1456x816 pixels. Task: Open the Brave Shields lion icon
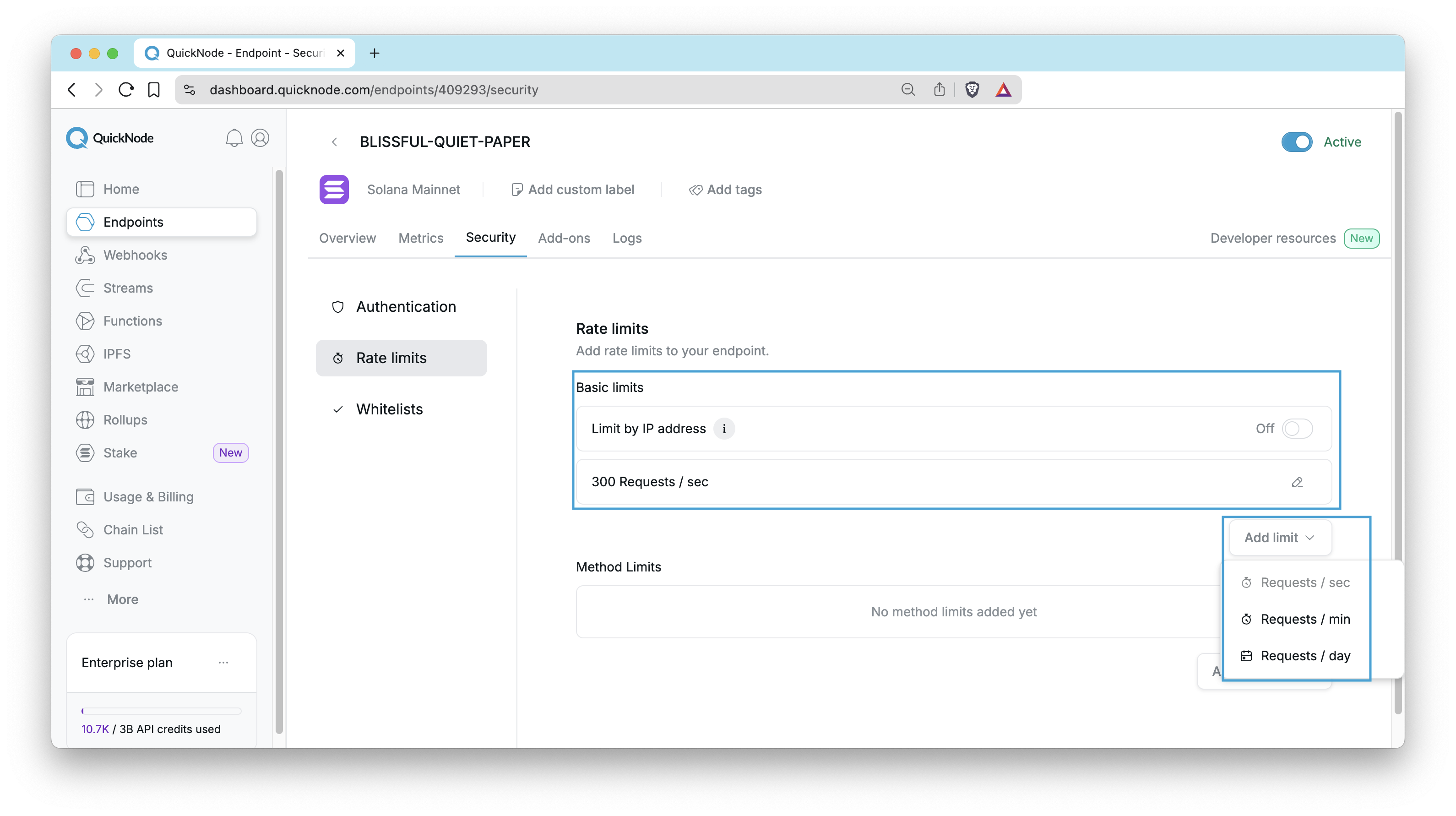[x=972, y=90]
